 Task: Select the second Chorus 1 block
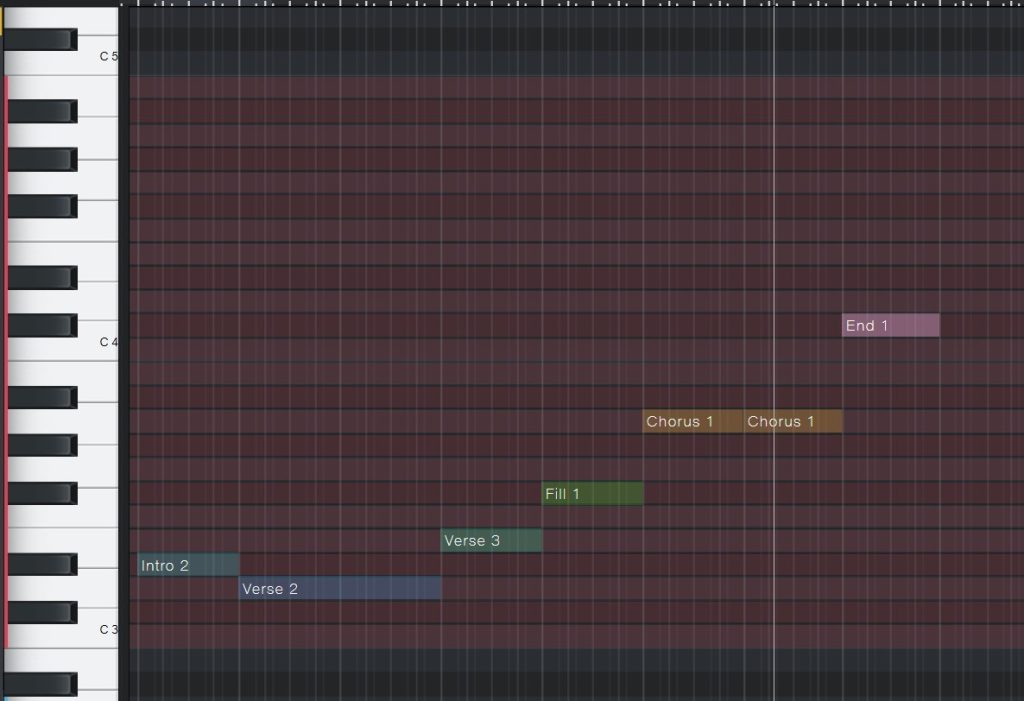coord(793,422)
